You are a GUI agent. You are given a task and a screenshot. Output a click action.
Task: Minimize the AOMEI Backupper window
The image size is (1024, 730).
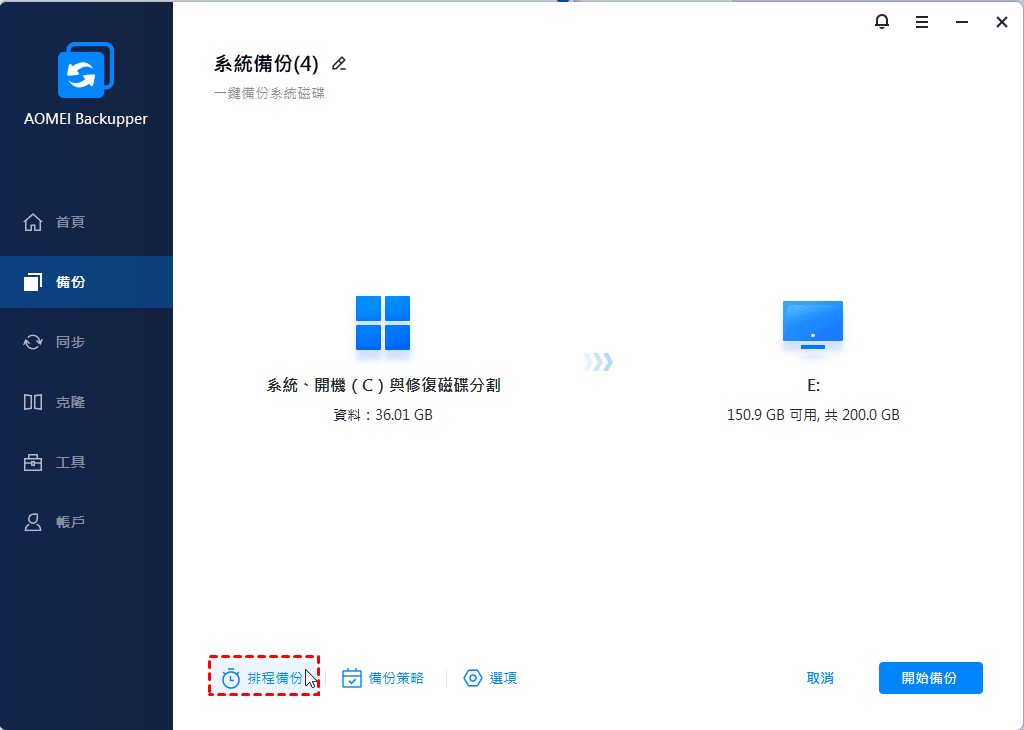[961, 22]
